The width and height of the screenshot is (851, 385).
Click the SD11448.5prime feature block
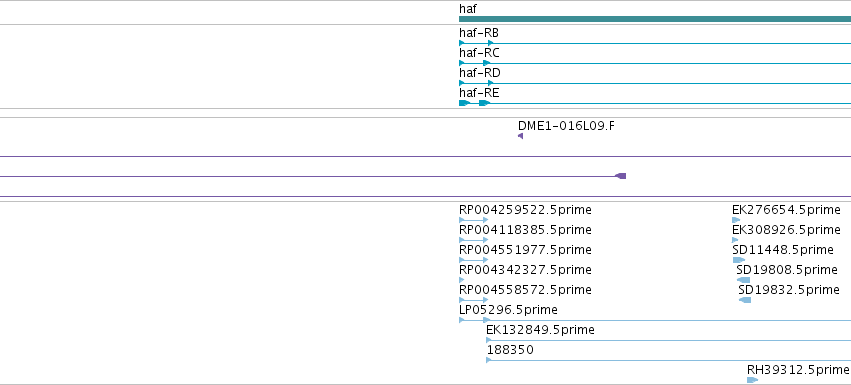738,260
